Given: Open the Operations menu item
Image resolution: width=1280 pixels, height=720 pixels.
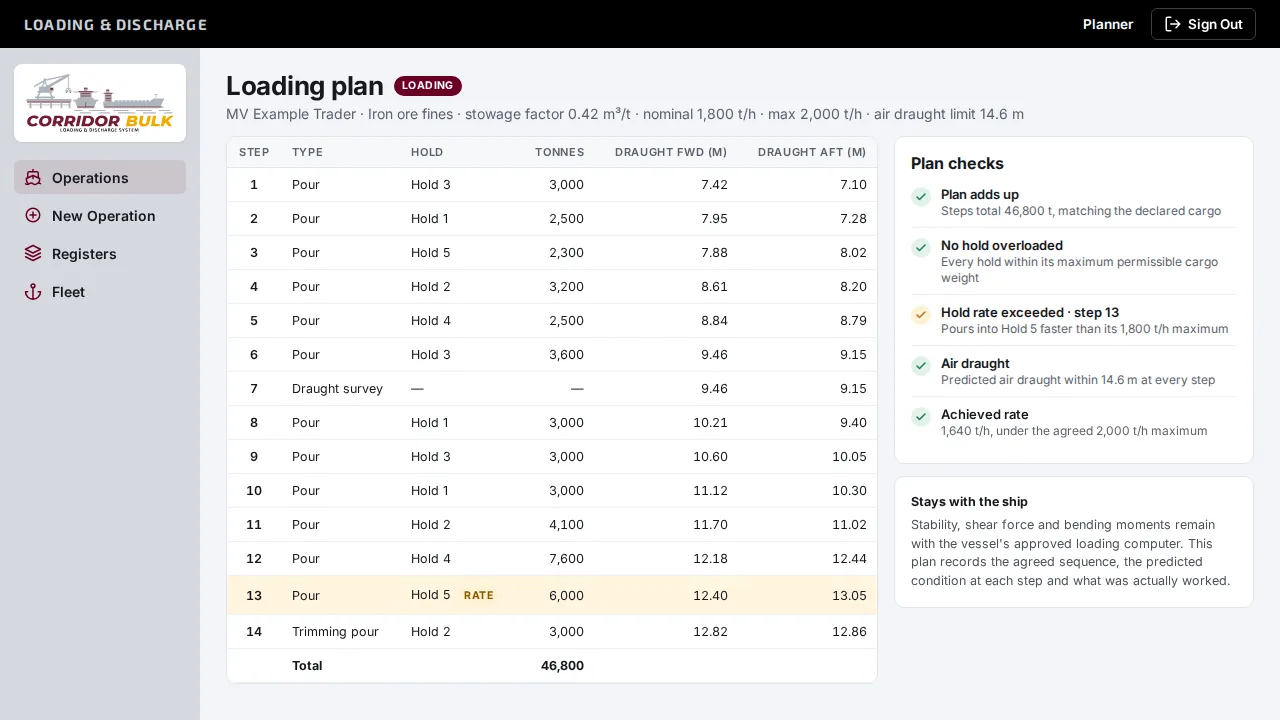Looking at the screenshot, I should (100, 178).
